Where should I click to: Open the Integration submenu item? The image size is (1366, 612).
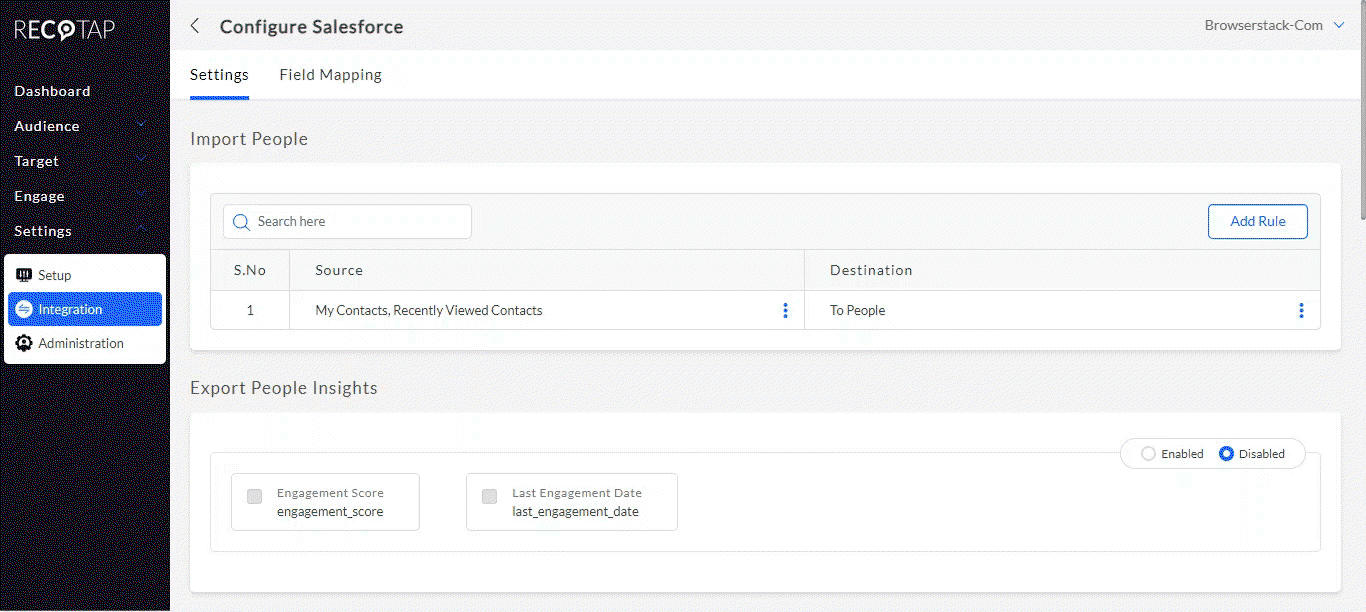coord(85,309)
